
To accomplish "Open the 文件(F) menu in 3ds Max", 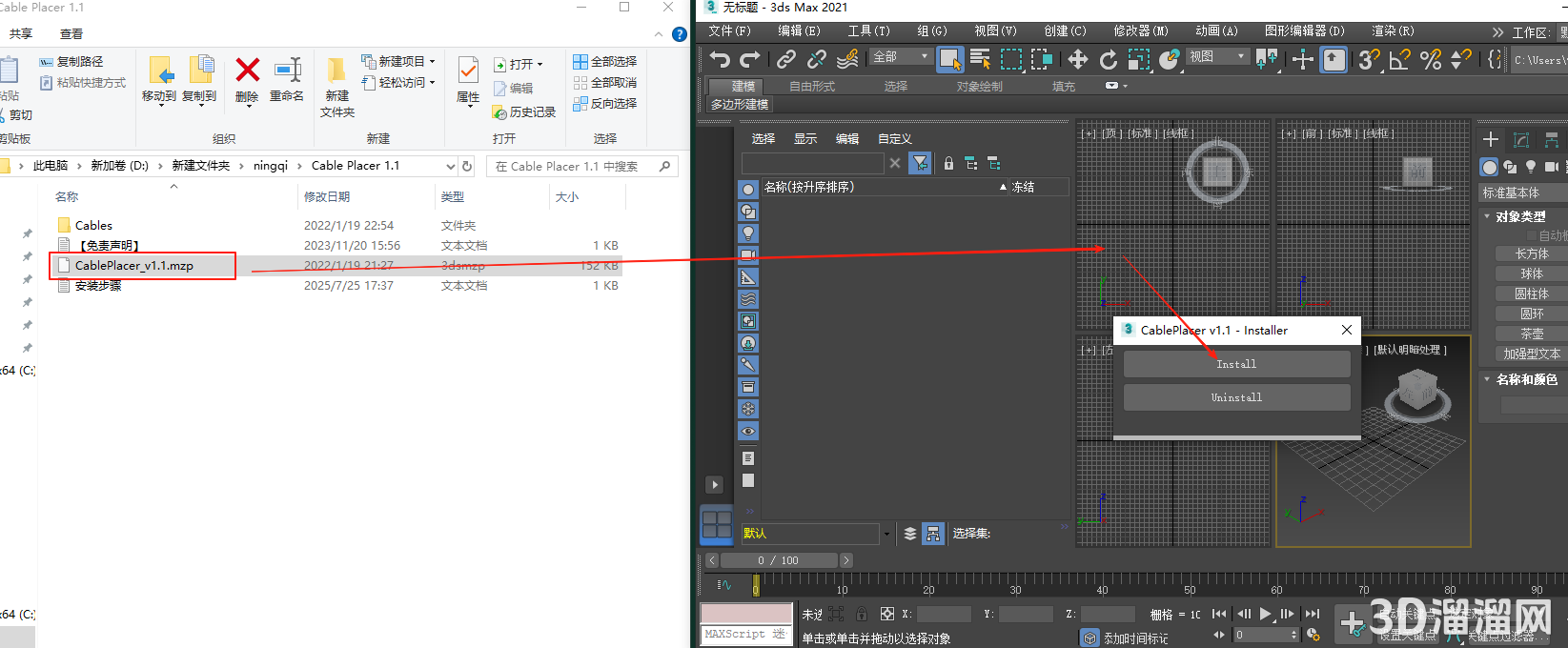I will click(729, 31).
